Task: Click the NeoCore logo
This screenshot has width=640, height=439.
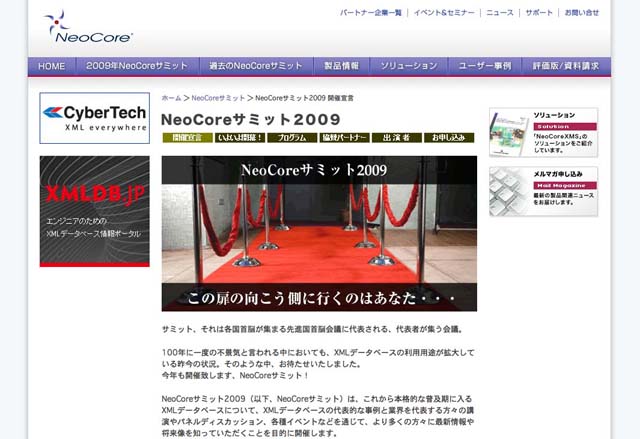Action: pos(88,27)
